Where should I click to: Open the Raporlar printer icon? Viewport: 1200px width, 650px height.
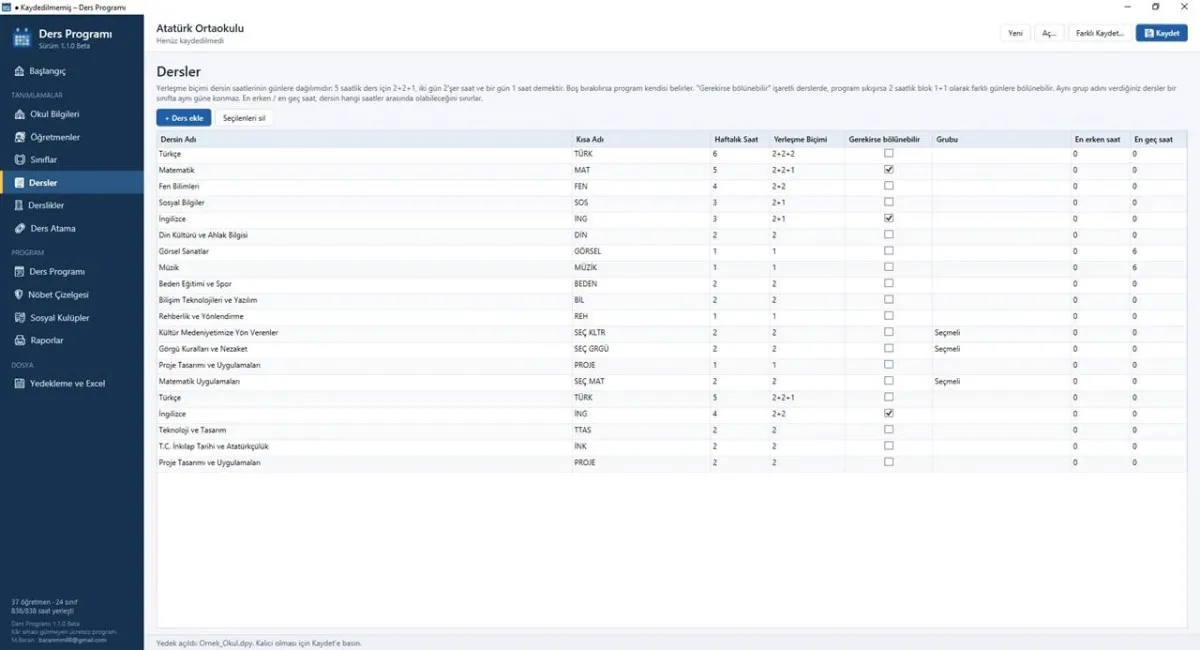[x=20, y=341]
